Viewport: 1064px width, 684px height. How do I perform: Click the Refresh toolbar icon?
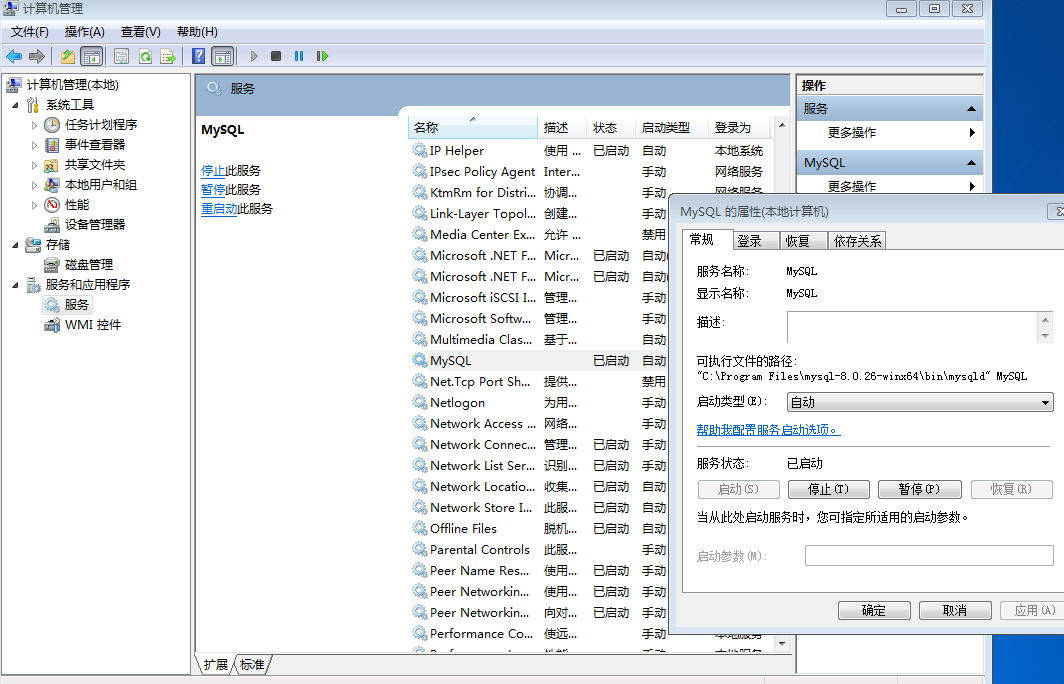point(145,56)
